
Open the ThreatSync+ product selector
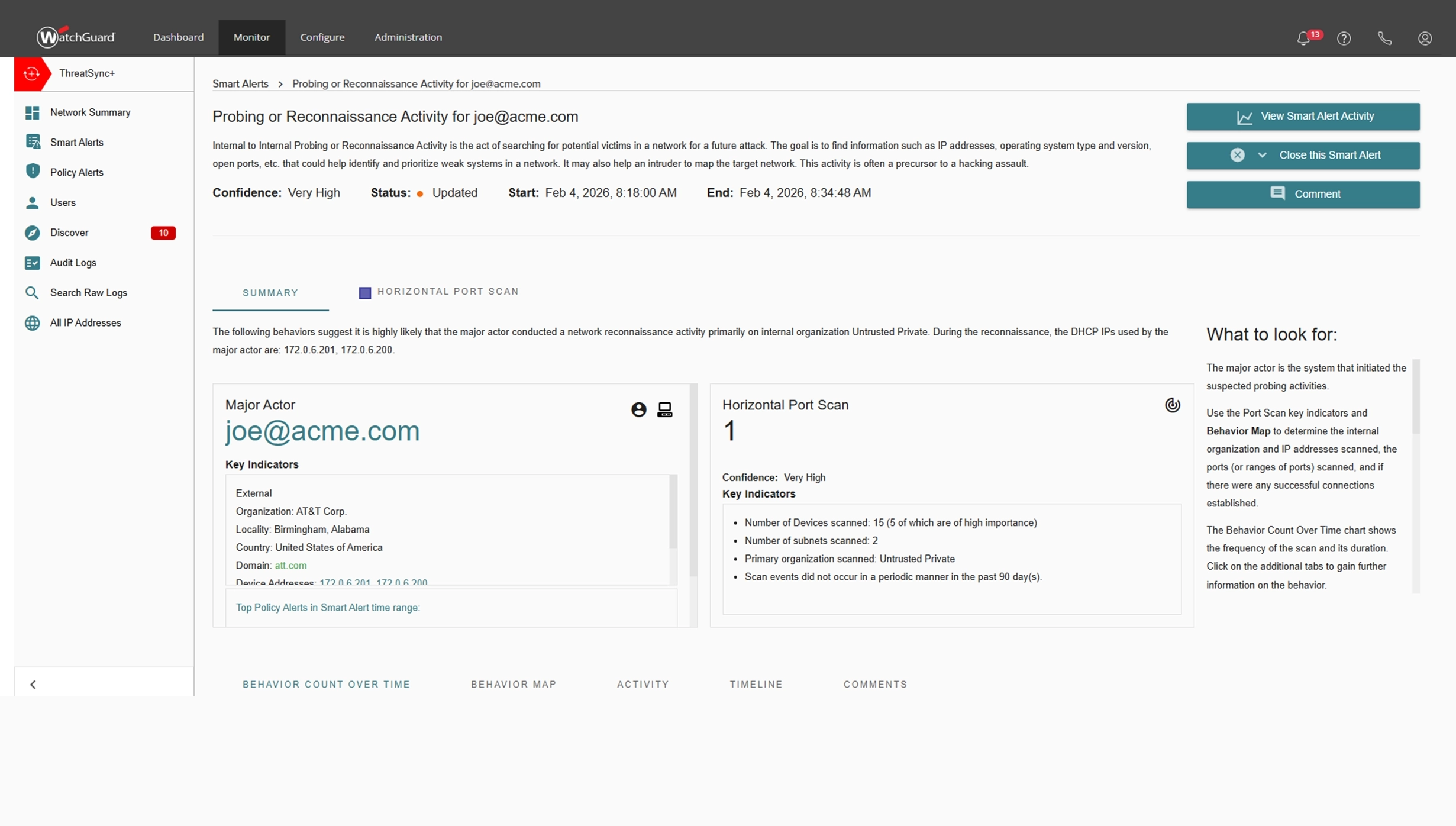pos(86,73)
